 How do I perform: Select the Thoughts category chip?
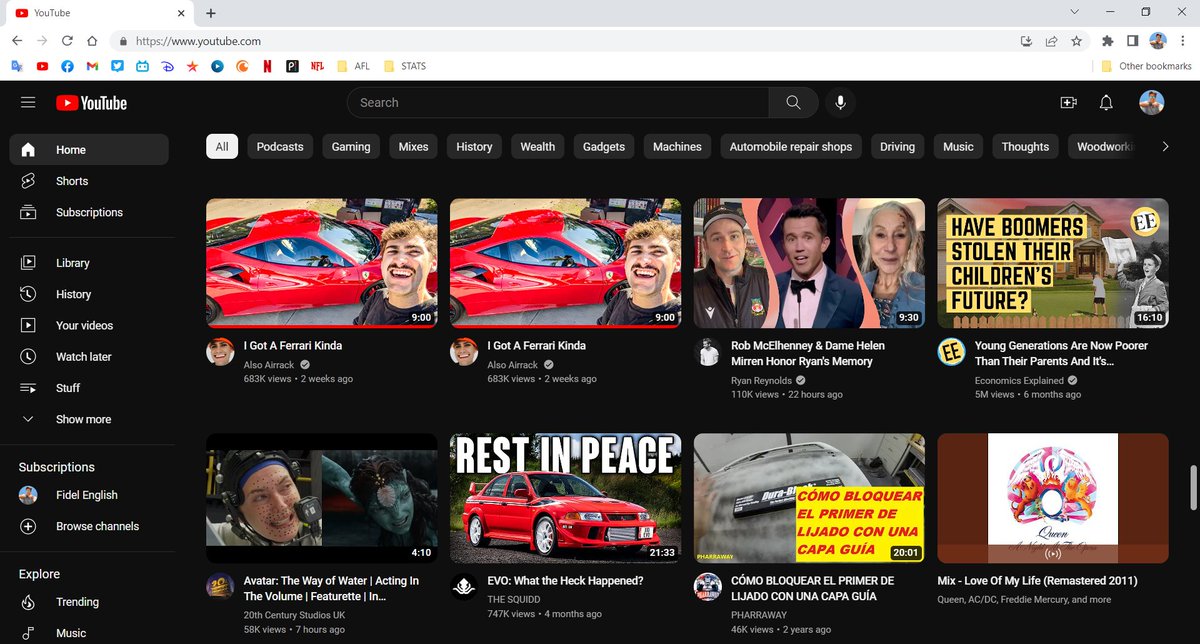[x=1025, y=146]
